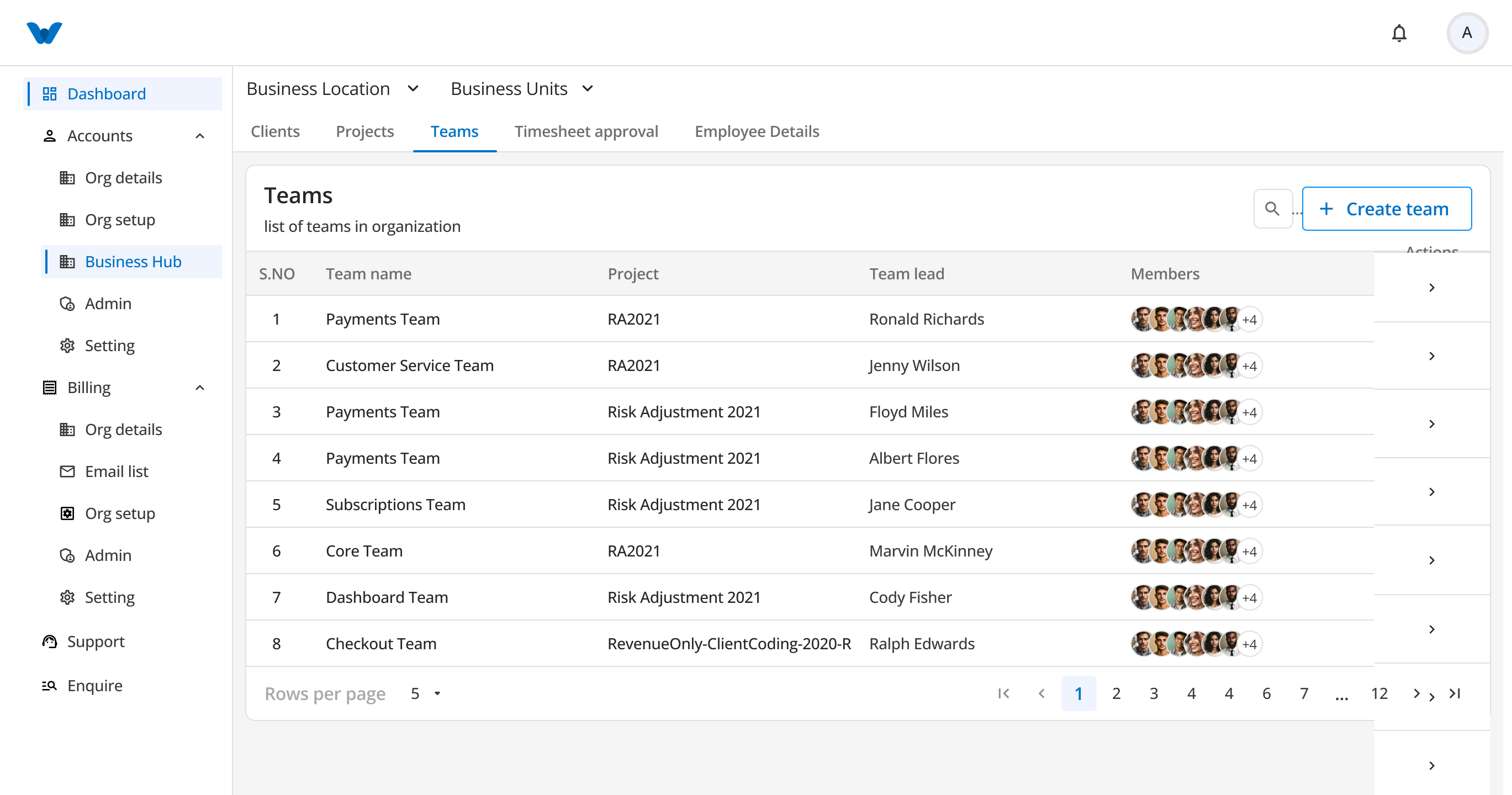Go to the first page of the table
This screenshot has width=1512, height=795.
click(x=1003, y=693)
